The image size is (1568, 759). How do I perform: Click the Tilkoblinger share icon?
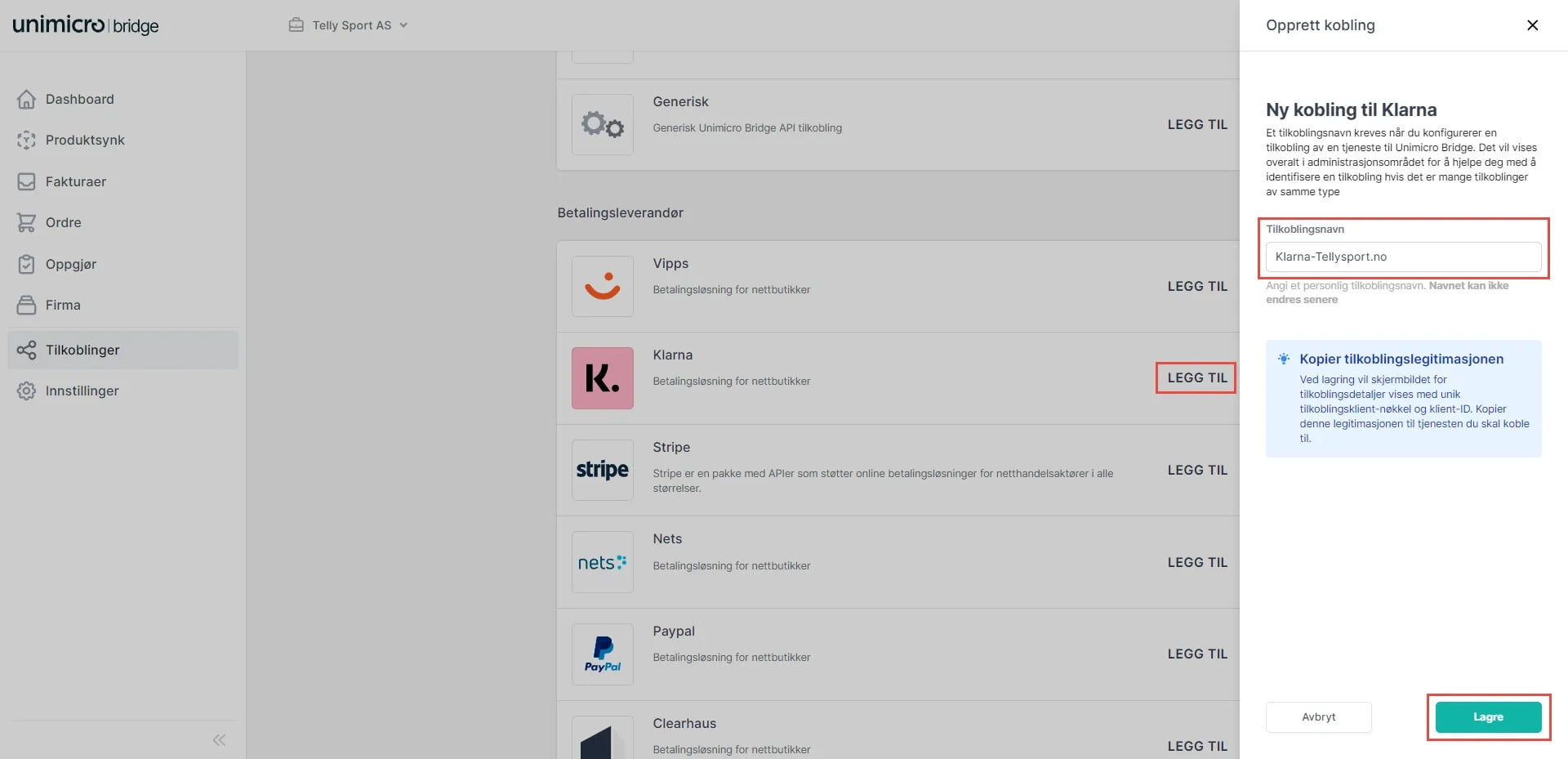[26, 350]
